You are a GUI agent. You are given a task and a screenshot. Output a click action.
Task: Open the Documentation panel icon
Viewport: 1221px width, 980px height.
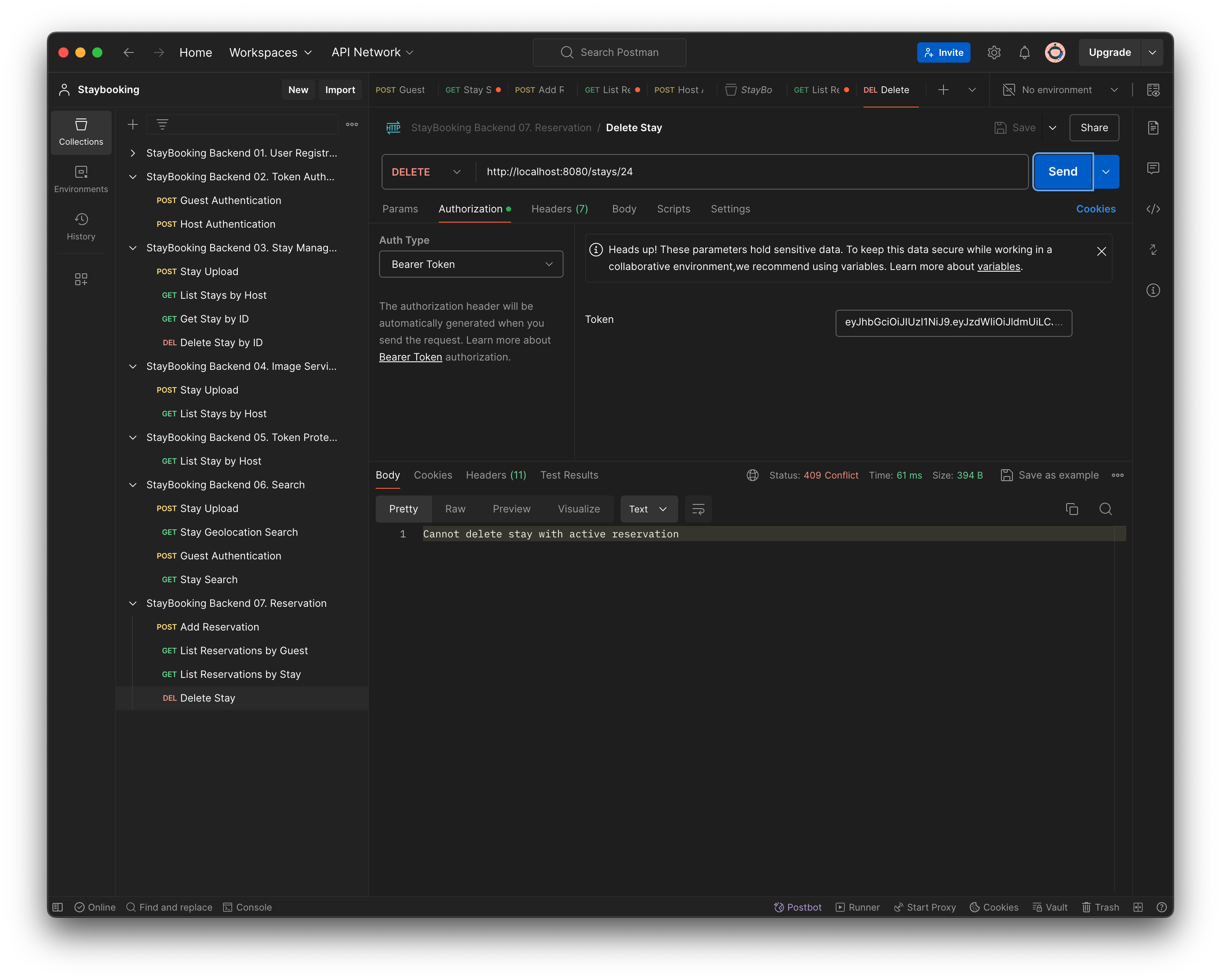click(1153, 127)
